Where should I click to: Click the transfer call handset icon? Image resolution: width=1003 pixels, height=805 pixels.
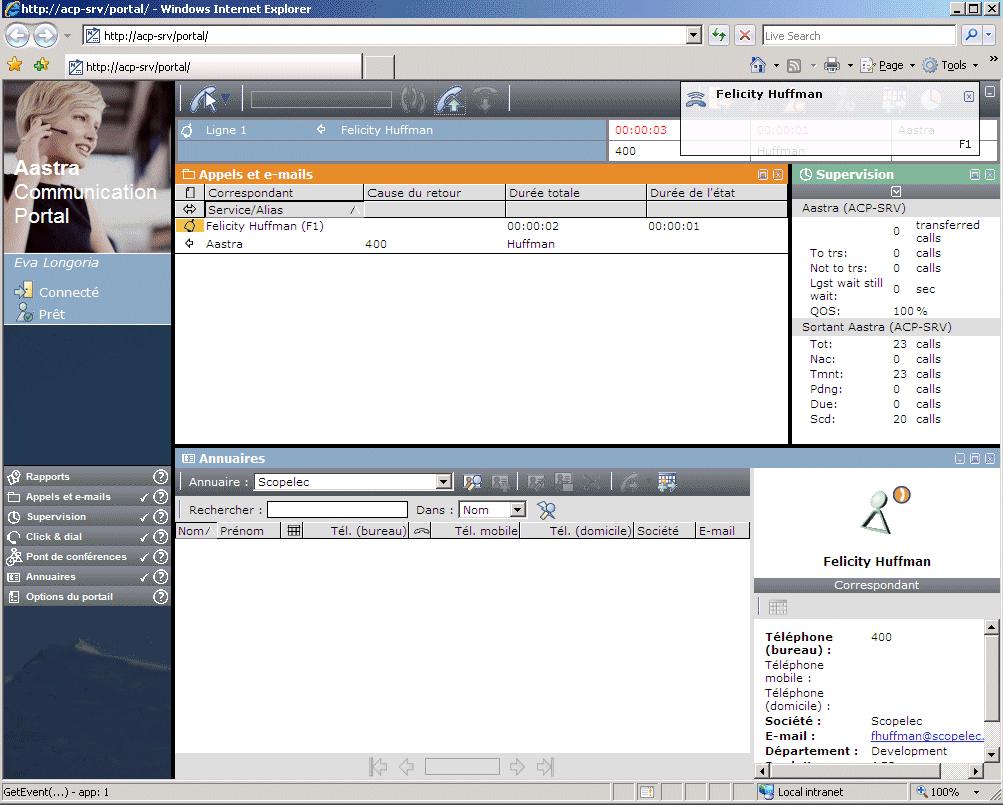(450, 99)
